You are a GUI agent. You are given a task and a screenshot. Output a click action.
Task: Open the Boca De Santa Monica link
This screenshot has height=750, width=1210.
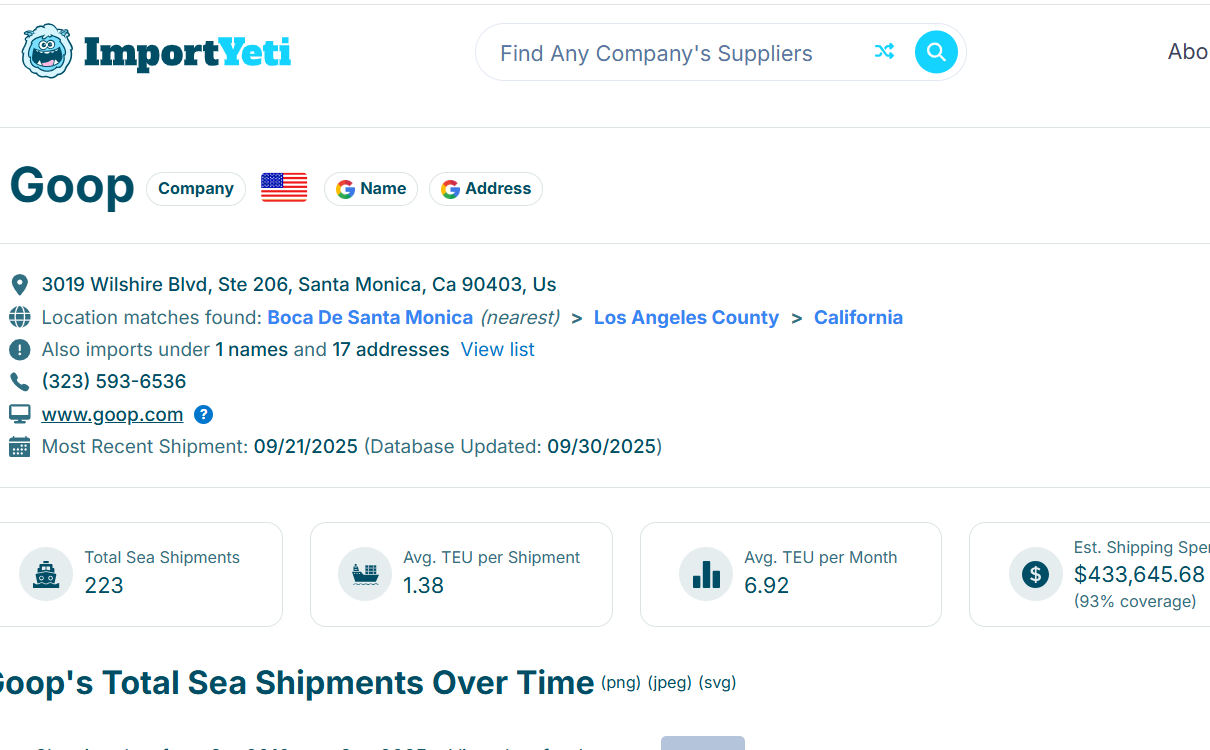(x=370, y=317)
